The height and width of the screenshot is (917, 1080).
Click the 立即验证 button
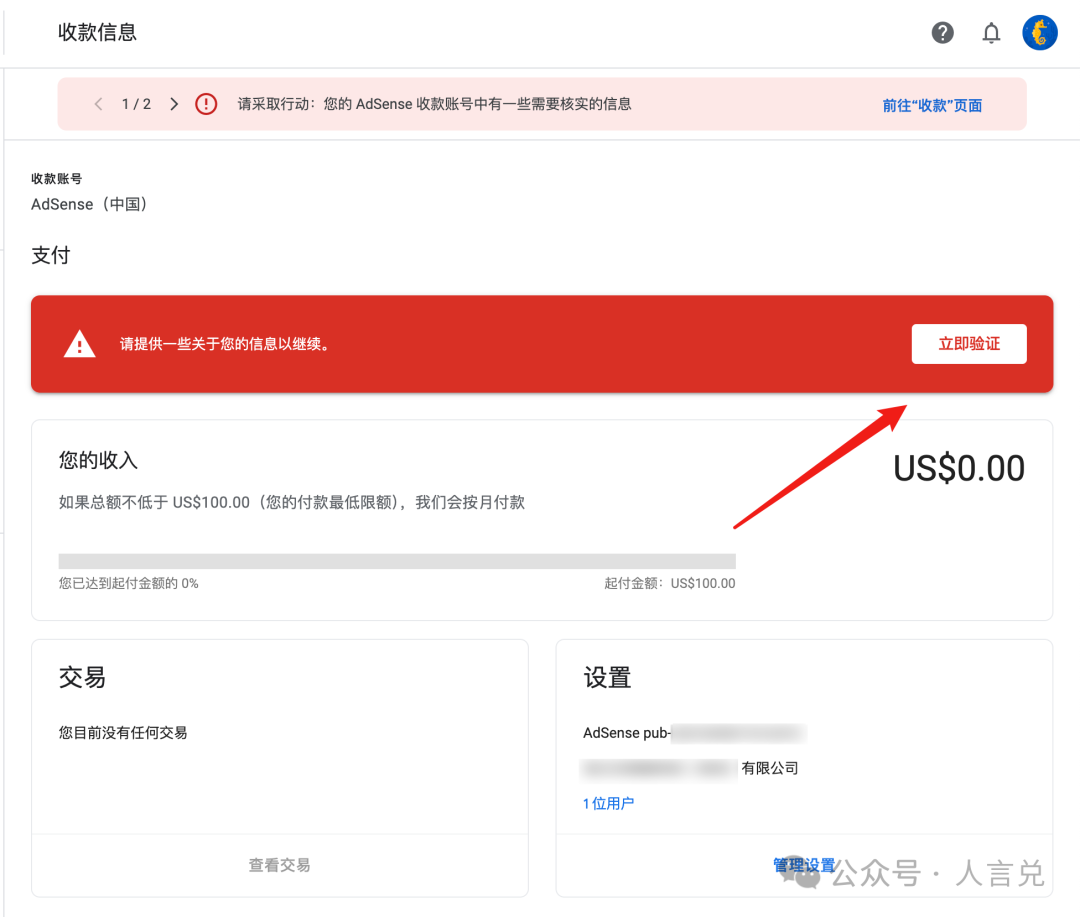click(969, 344)
